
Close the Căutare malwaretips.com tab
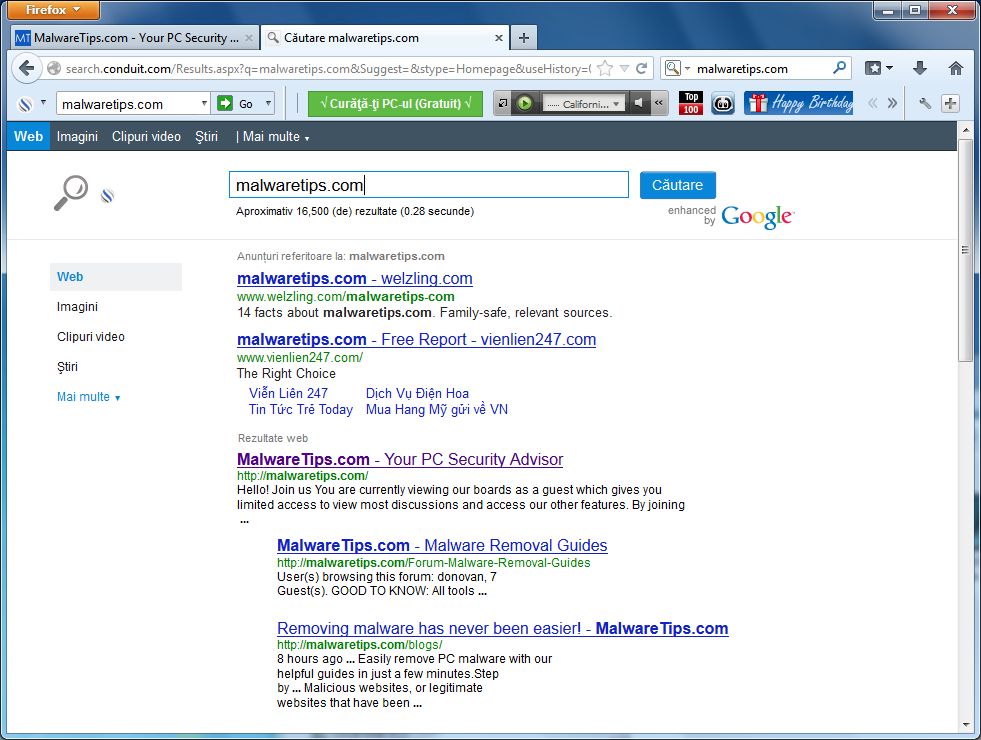(x=499, y=38)
